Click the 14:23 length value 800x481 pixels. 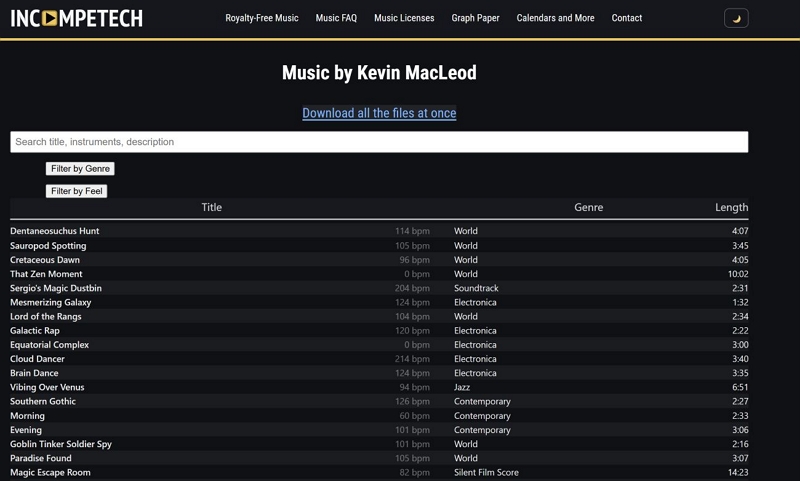738,472
